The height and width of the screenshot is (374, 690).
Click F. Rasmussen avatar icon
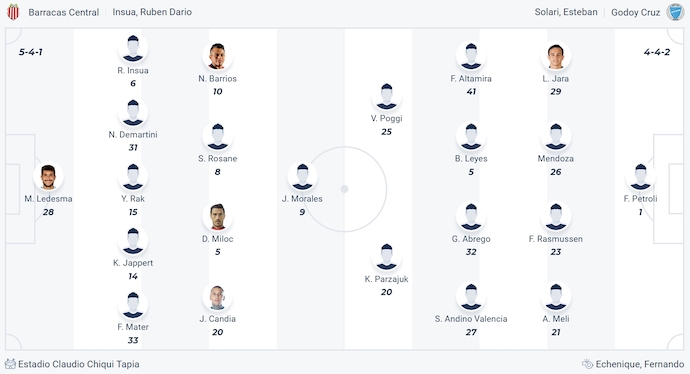[x=556, y=216]
